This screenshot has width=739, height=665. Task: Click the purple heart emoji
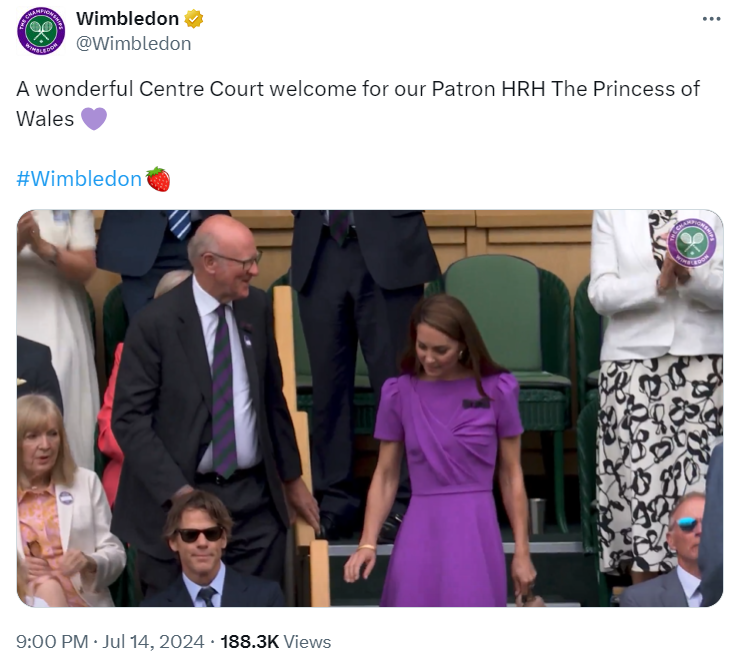94,119
